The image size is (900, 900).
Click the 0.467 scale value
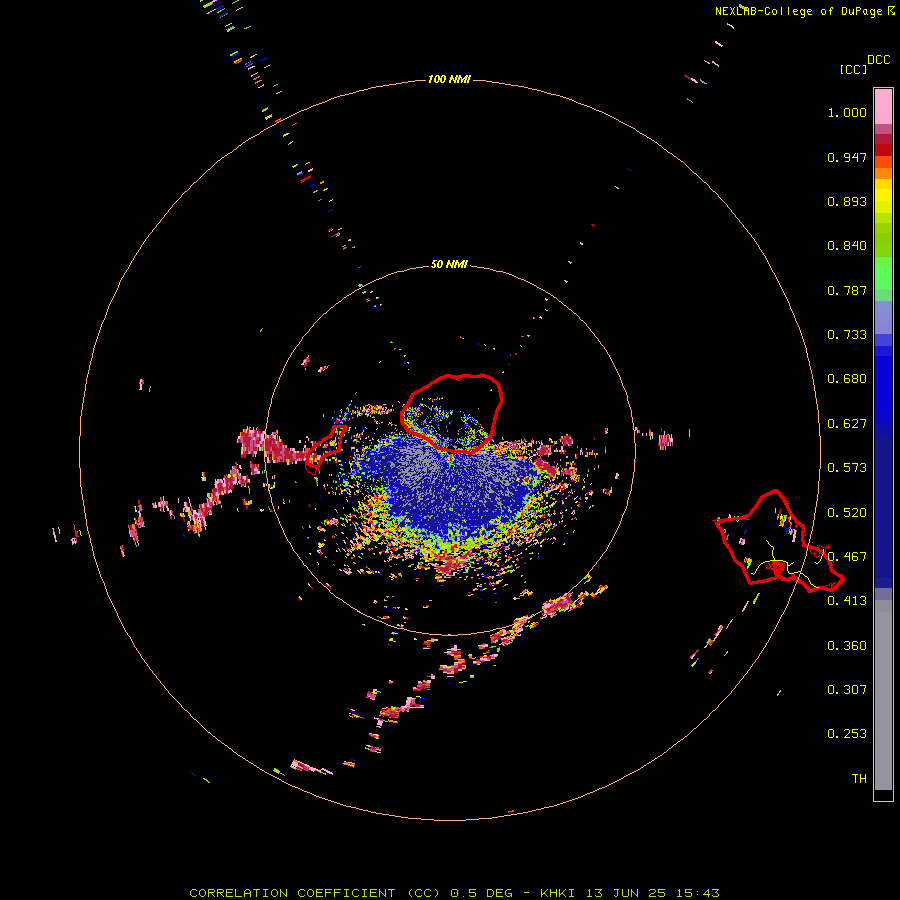click(x=847, y=557)
